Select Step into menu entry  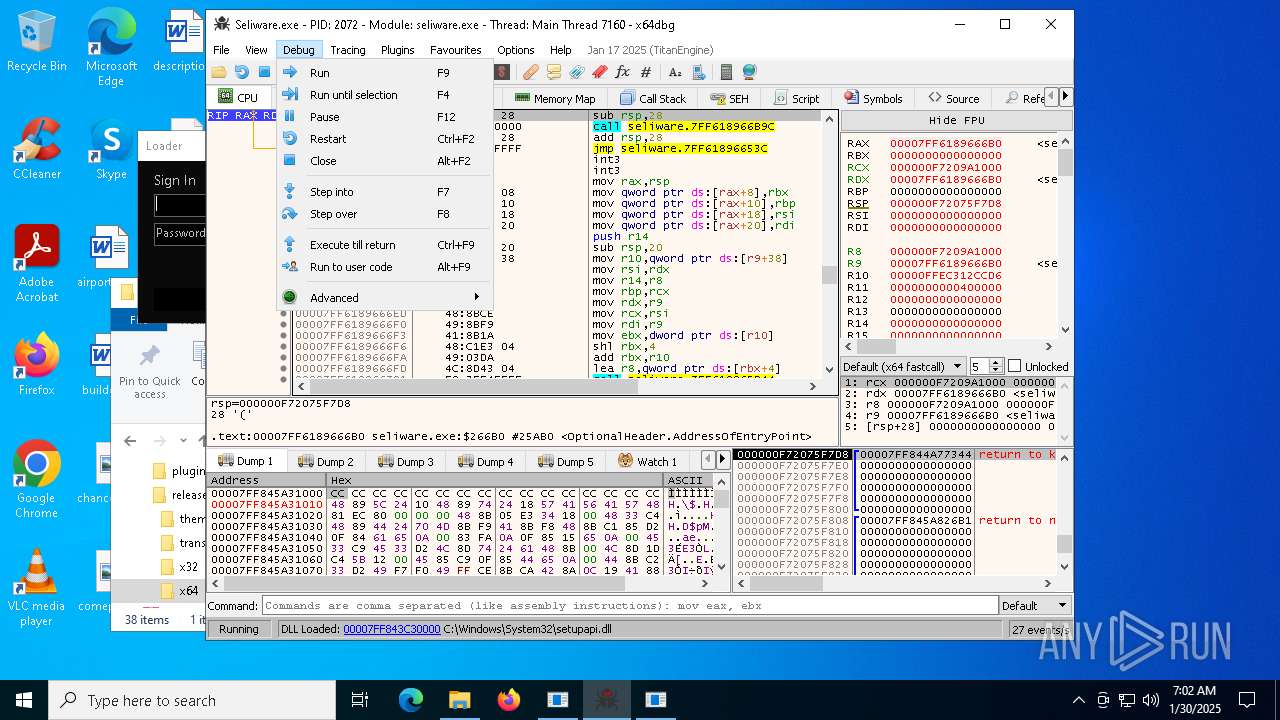click(384, 192)
